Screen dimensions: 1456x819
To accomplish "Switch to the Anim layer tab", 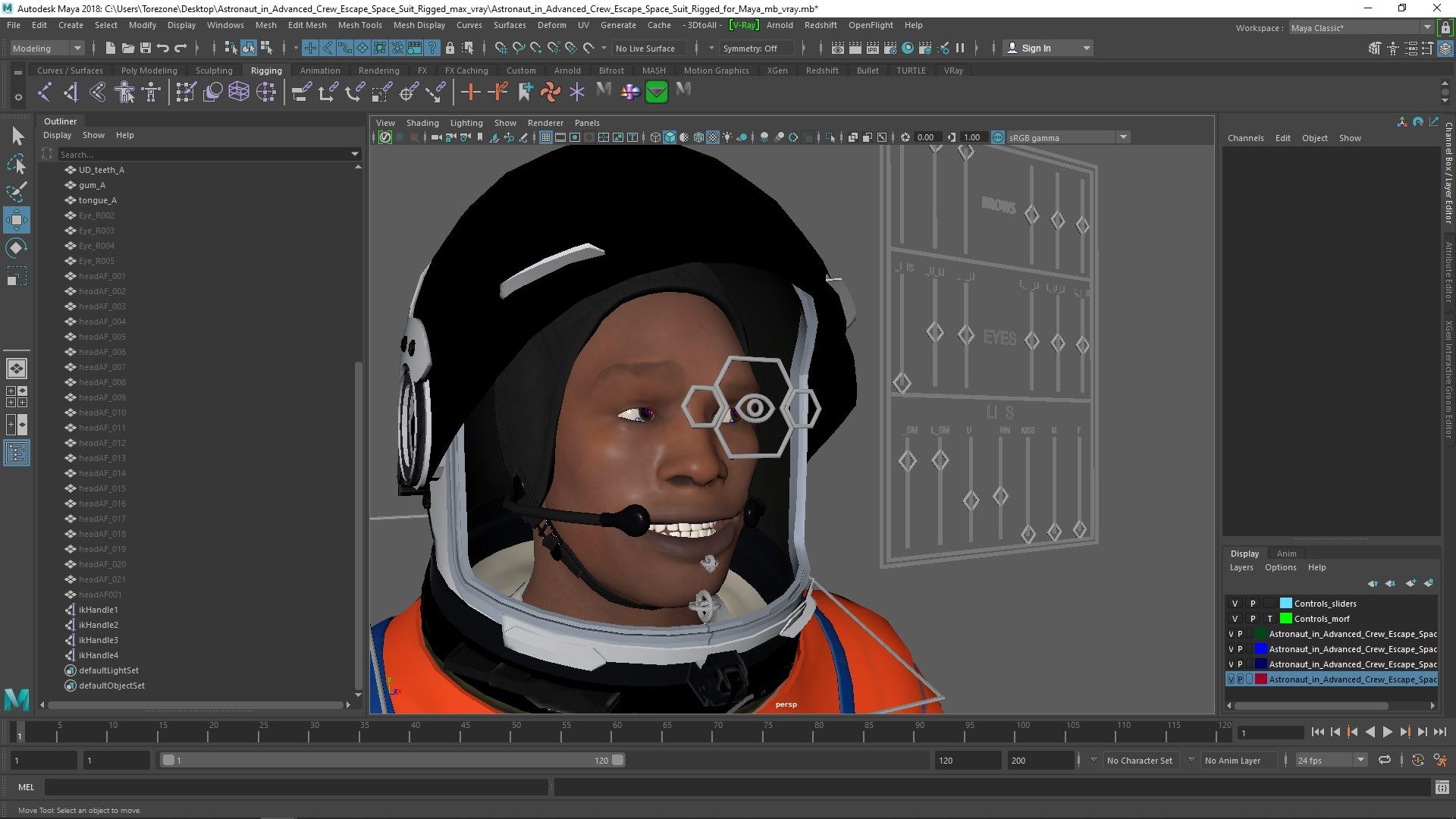I will (1286, 554).
